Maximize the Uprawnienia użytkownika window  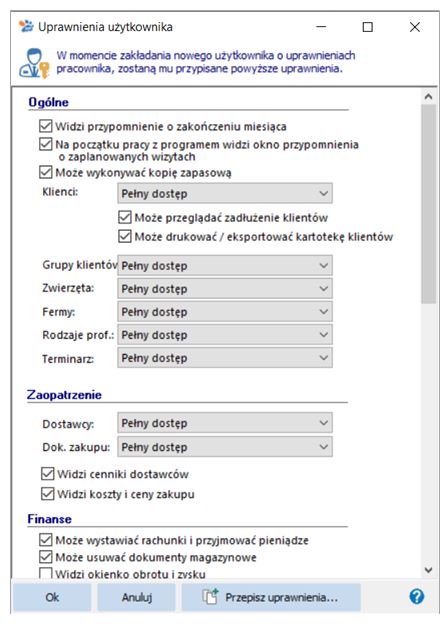(367, 27)
